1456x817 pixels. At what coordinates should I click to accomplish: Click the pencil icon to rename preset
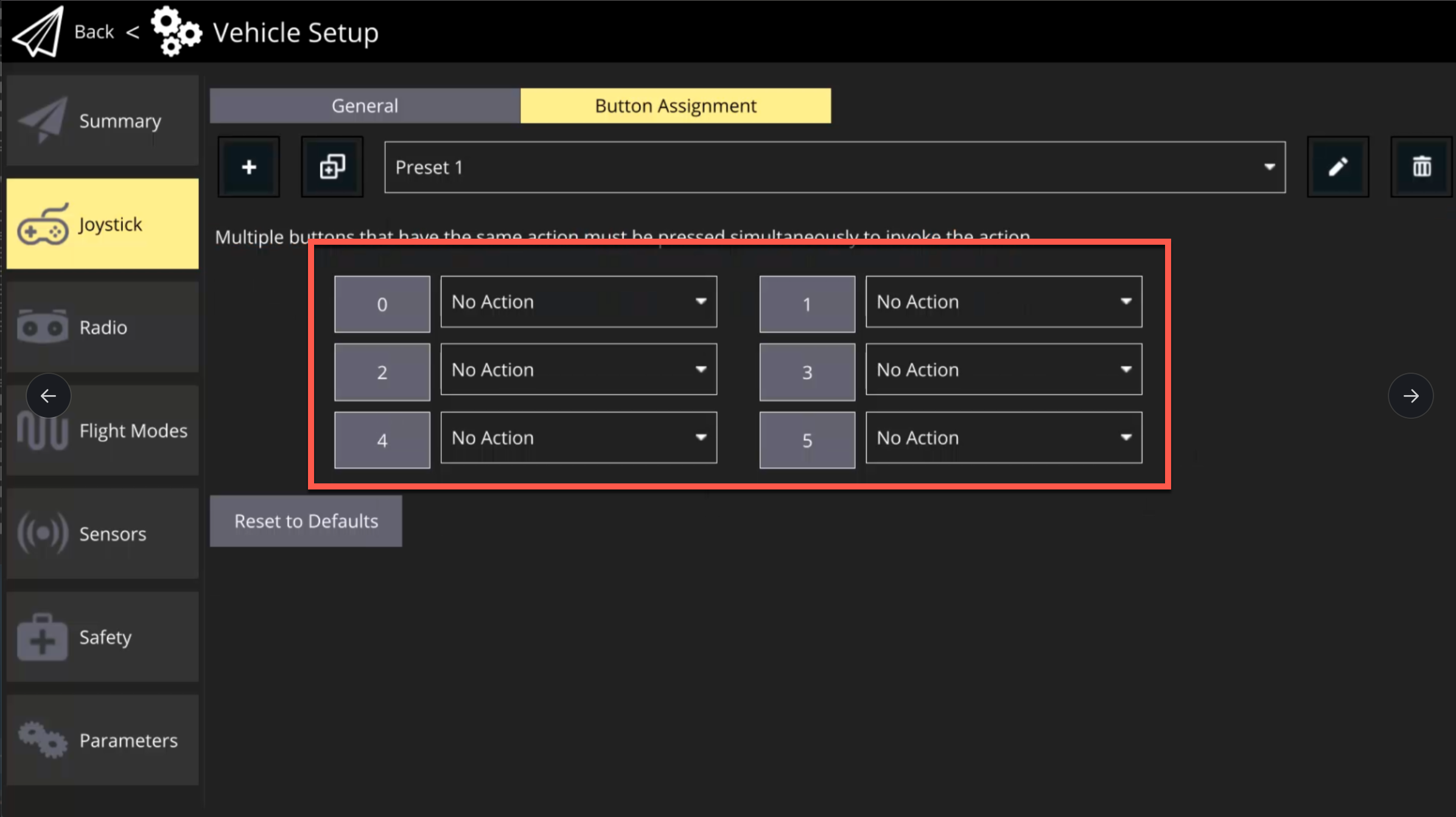pyautogui.click(x=1338, y=167)
